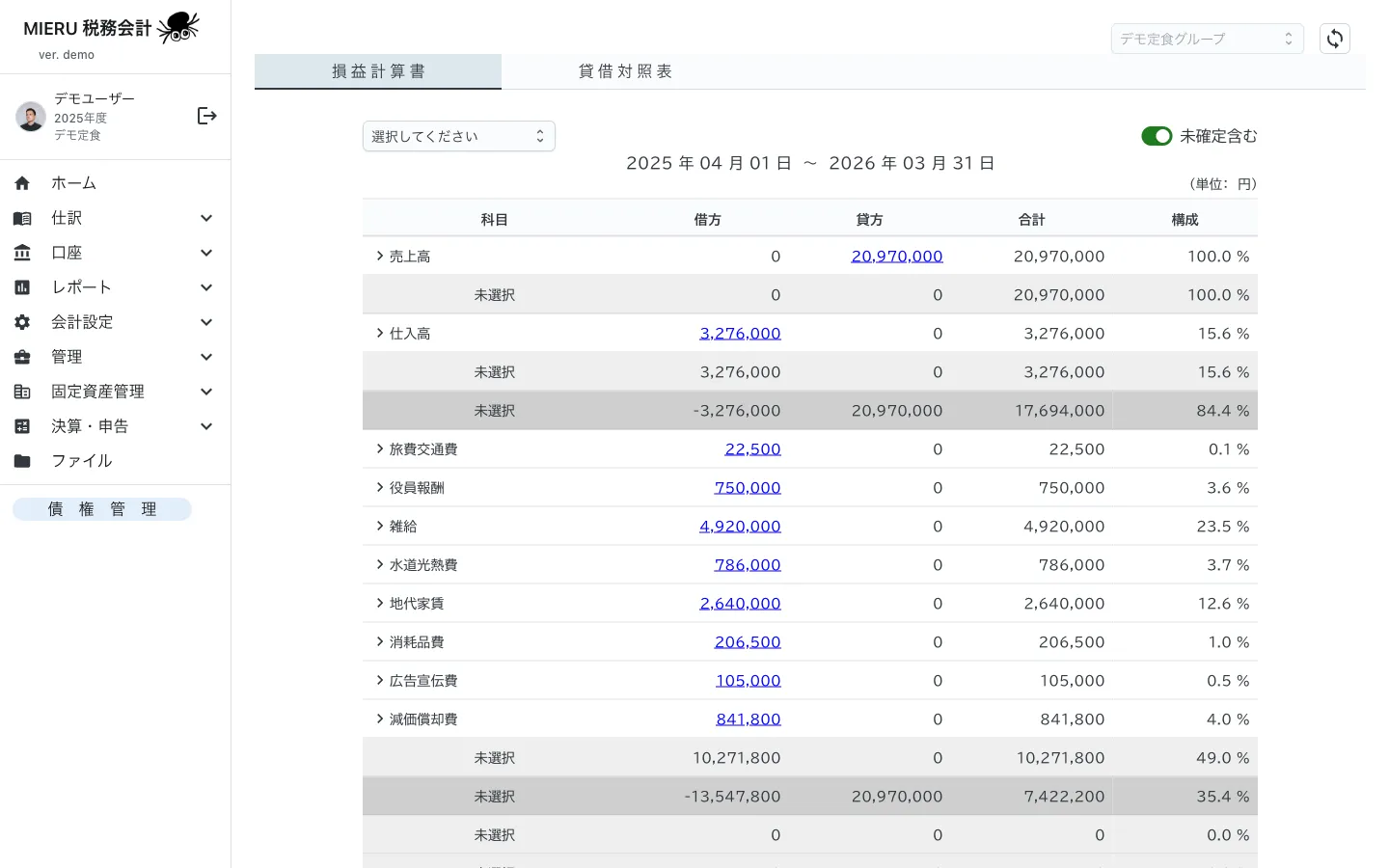Expand the 会計設定 menu chevron

206,322
